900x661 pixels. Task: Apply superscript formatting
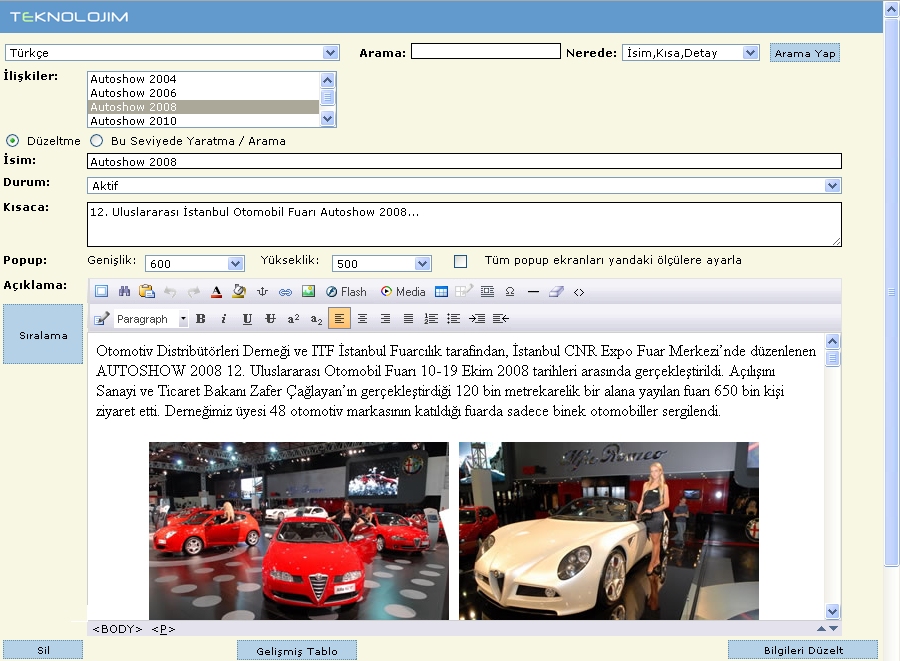pyautogui.click(x=293, y=318)
